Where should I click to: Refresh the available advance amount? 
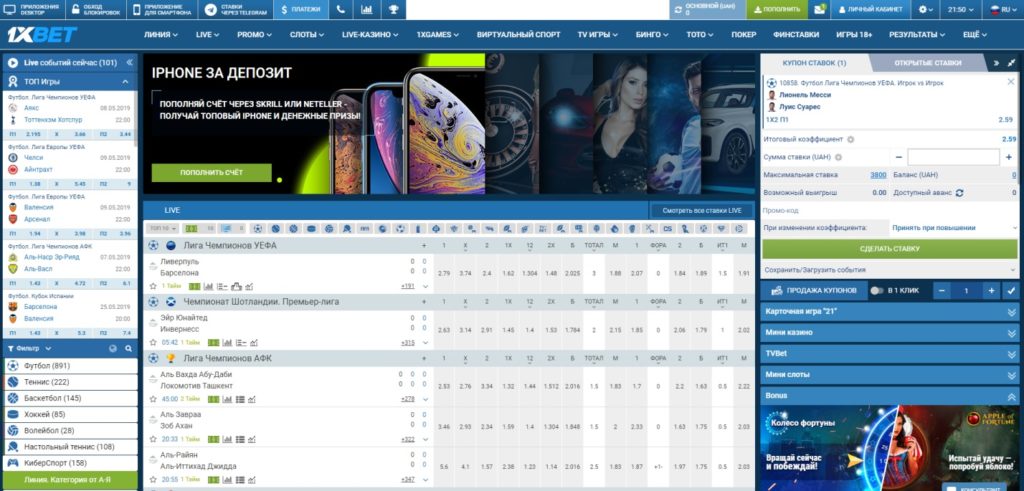tap(959, 193)
